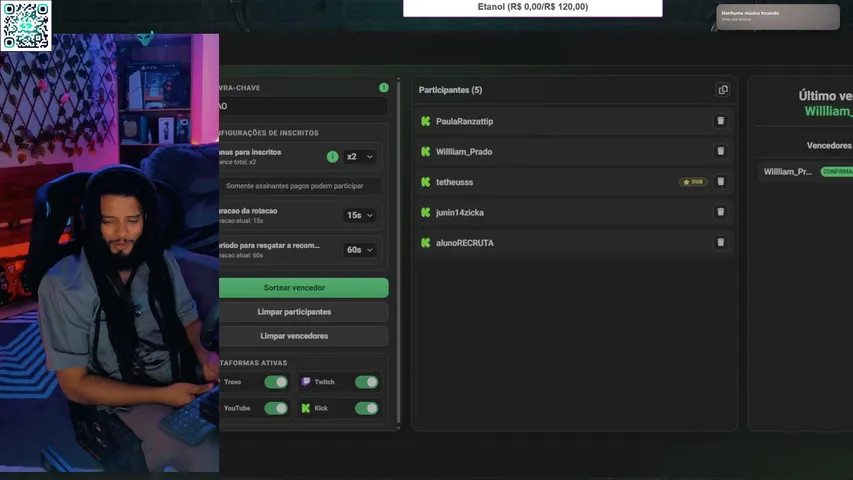Toggle the Kick platform switch
The height and width of the screenshot is (480, 853).
[366, 408]
